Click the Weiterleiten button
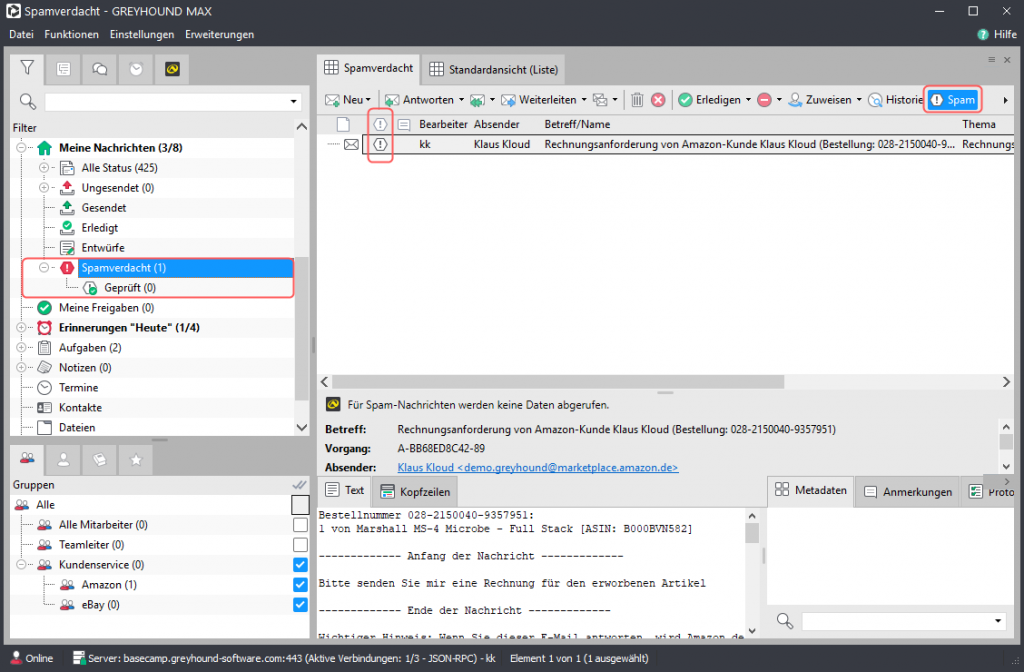 click(539, 100)
